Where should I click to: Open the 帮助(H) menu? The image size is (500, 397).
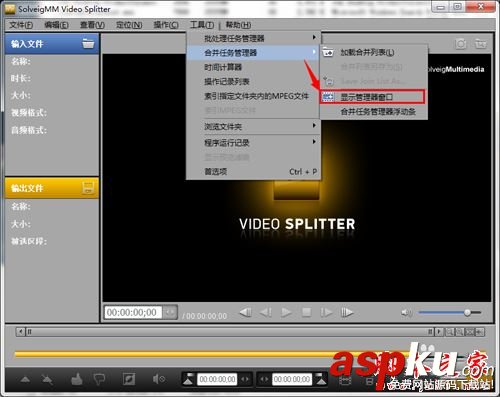(x=238, y=25)
